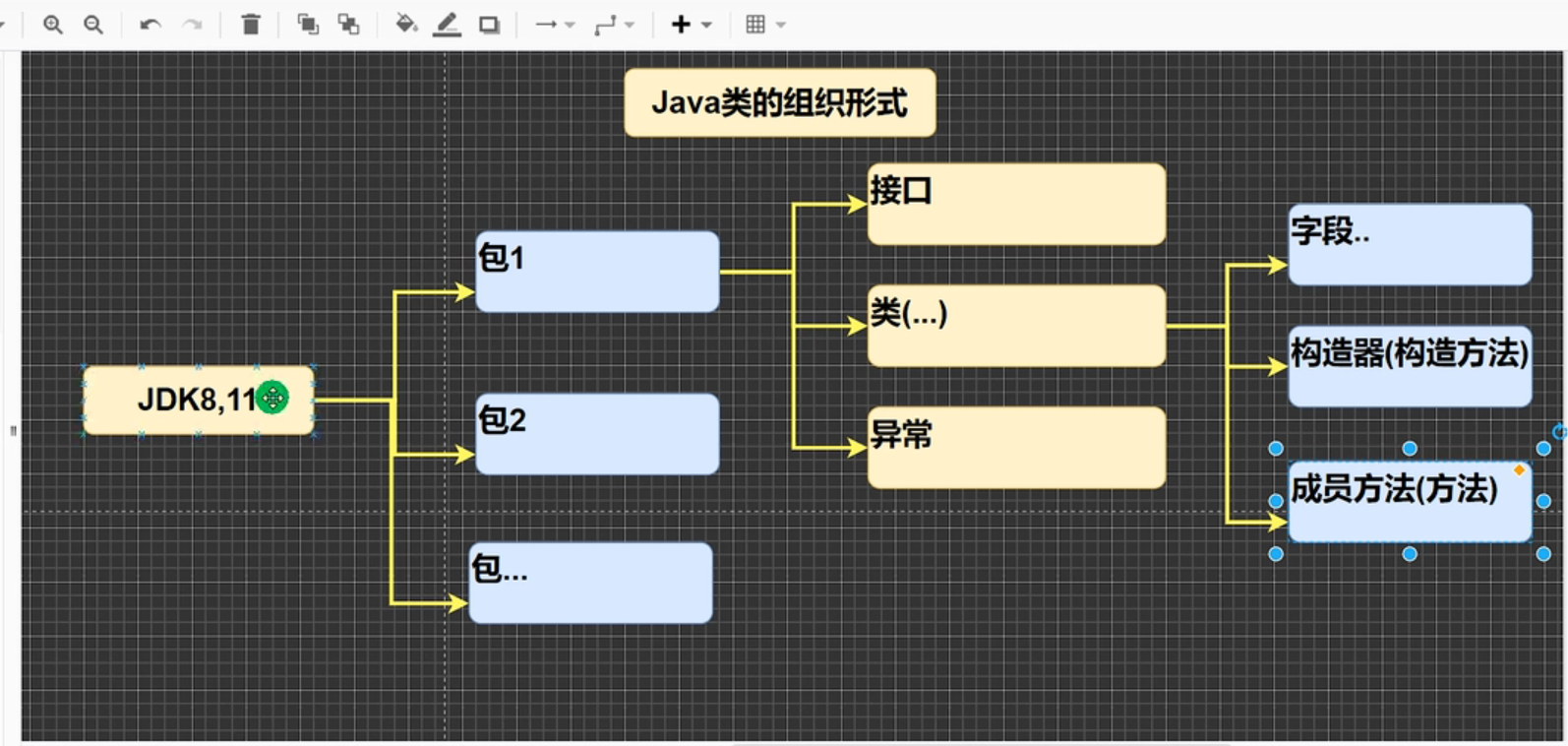Click the orange diamond handle on '成员方法(方法)'
Screen dimensions: 1568x746
(1519, 470)
